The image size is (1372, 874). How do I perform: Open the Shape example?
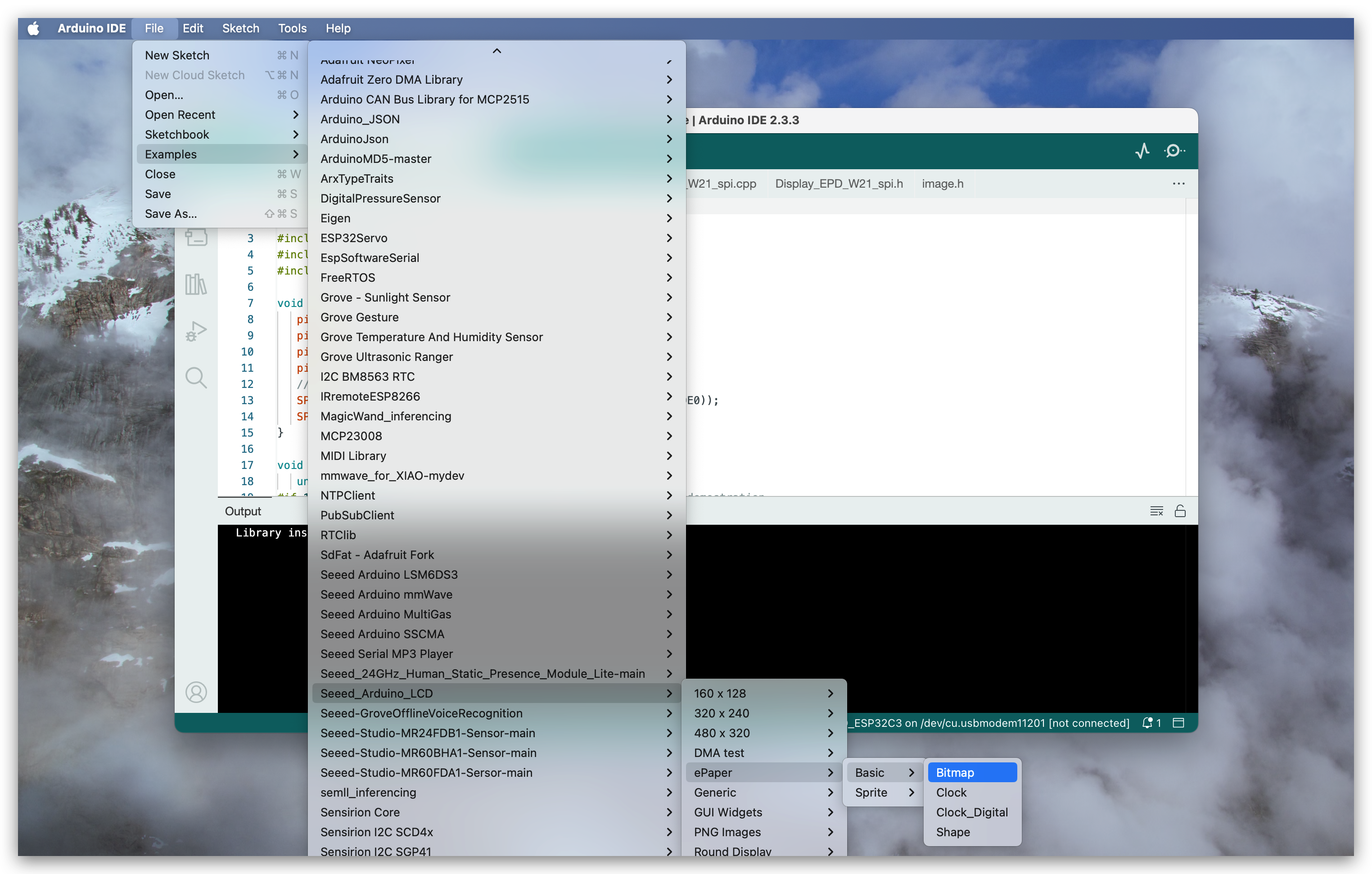[x=972, y=832]
